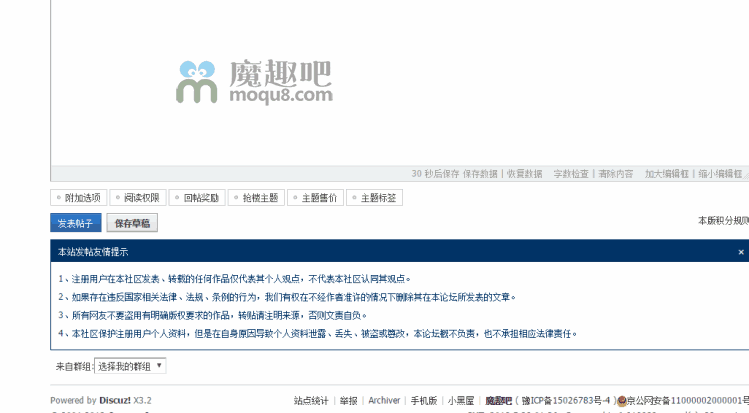Click 恢复数据 link in editor footer
The width and height of the screenshot is (749, 413).
click(524, 174)
